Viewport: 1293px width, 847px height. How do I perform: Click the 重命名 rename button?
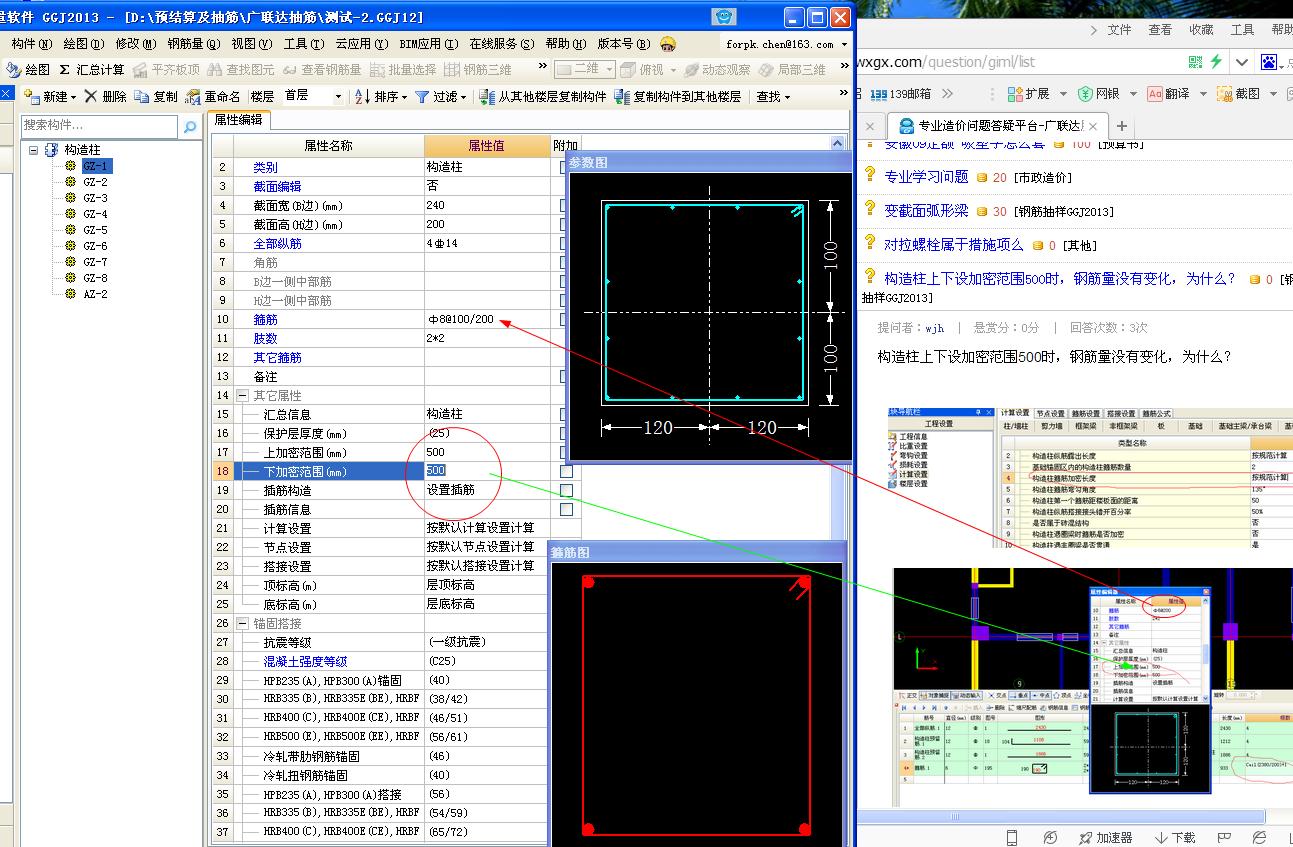(212, 97)
